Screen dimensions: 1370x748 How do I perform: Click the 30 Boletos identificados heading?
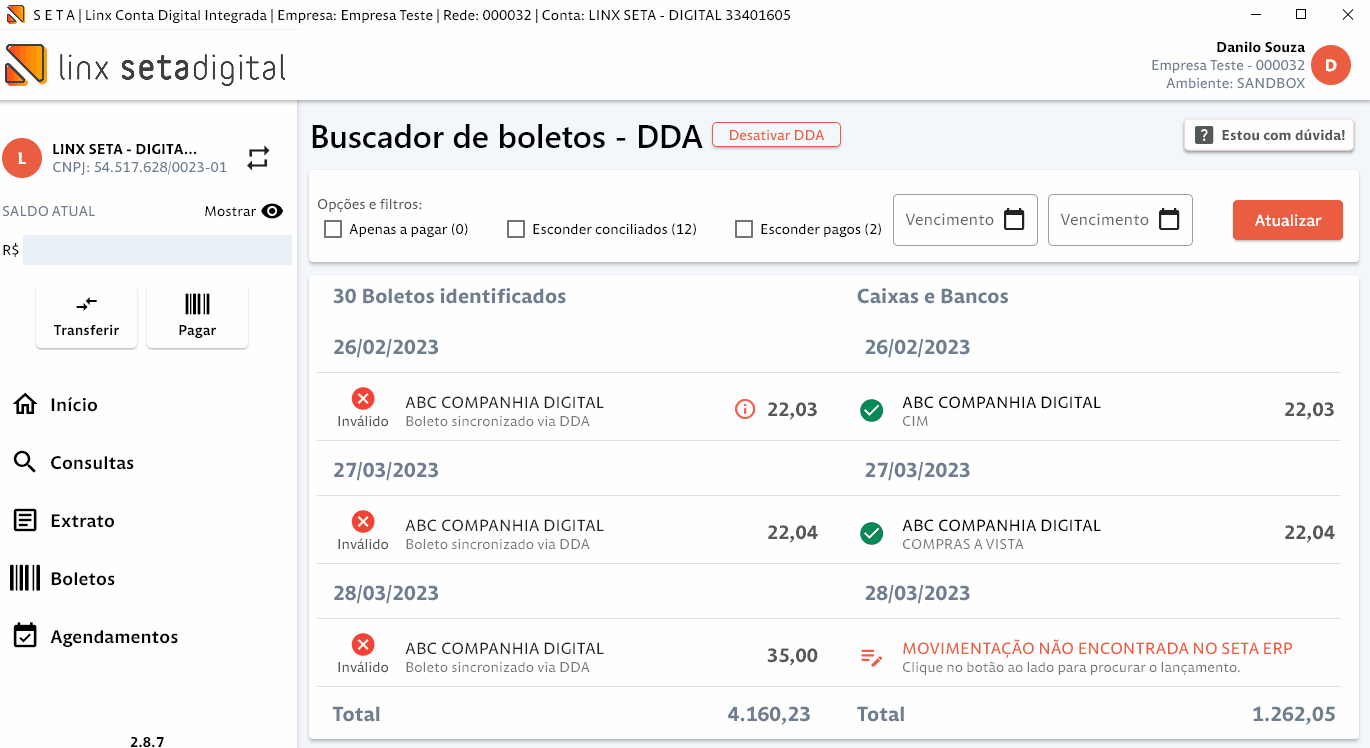click(x=450, y=296)
